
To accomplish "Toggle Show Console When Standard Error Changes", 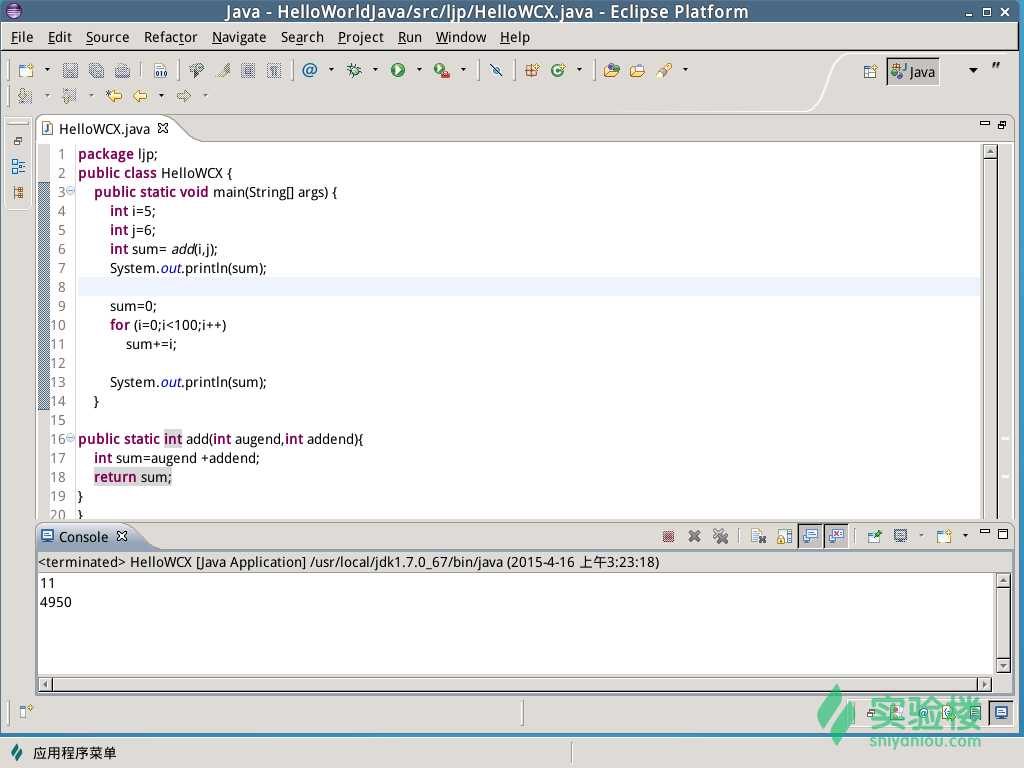I will (x=837, y=537).
